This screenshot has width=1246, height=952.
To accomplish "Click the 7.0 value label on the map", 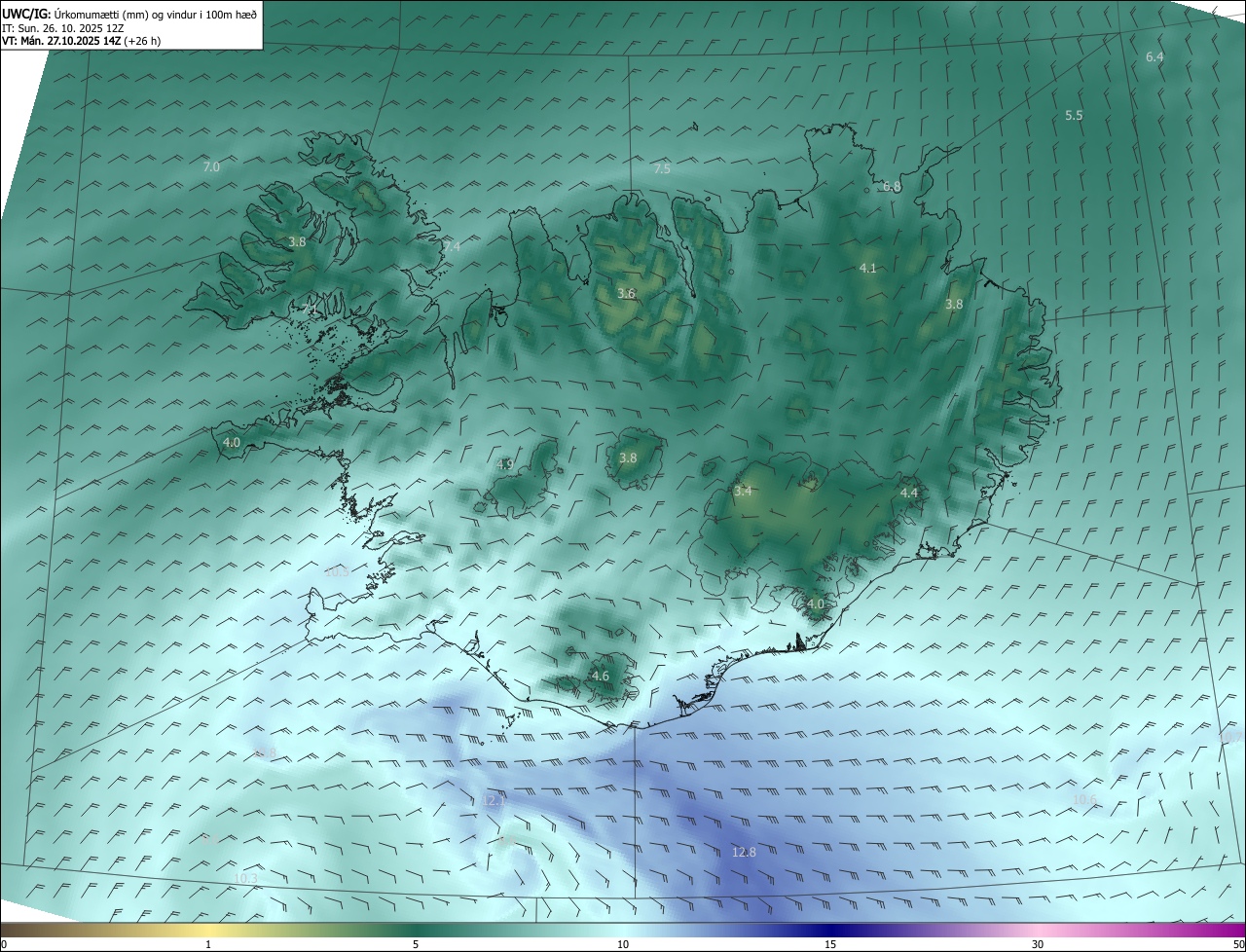I will pos(211,167).
